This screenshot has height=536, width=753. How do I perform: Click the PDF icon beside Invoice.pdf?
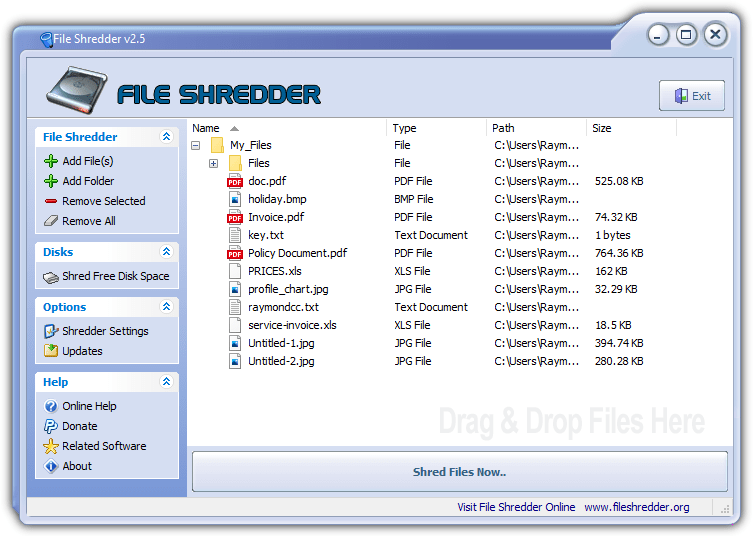[x=235, y=217]
